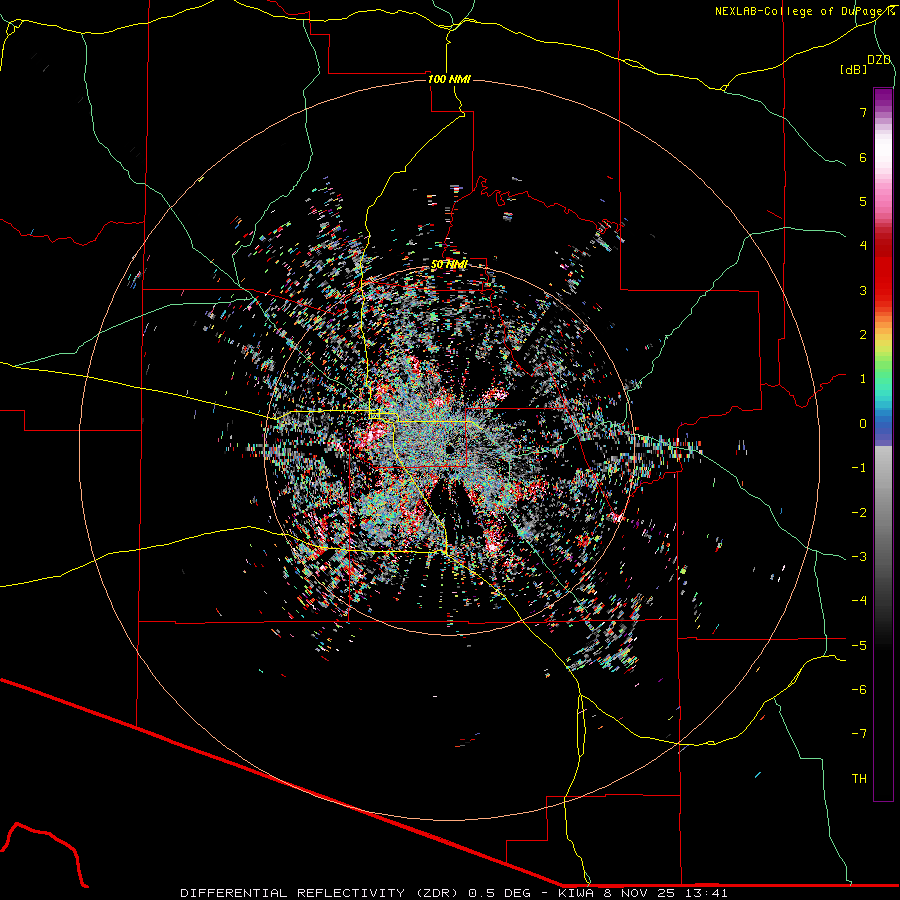Image resolution: width=900 pixels, height=900 pixels.
Task: Click the 100 NMI range ring label
Action: [x=449, y=79]
